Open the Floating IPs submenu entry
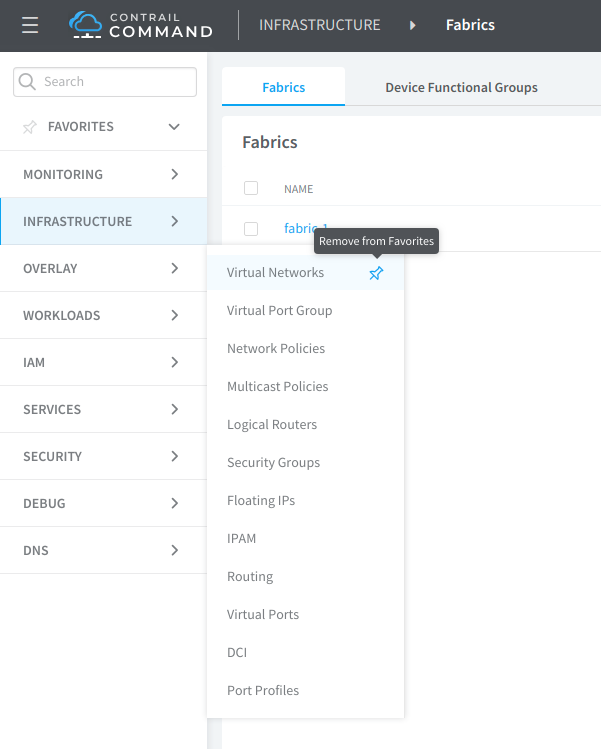601x749 pixels. (261, 500)
